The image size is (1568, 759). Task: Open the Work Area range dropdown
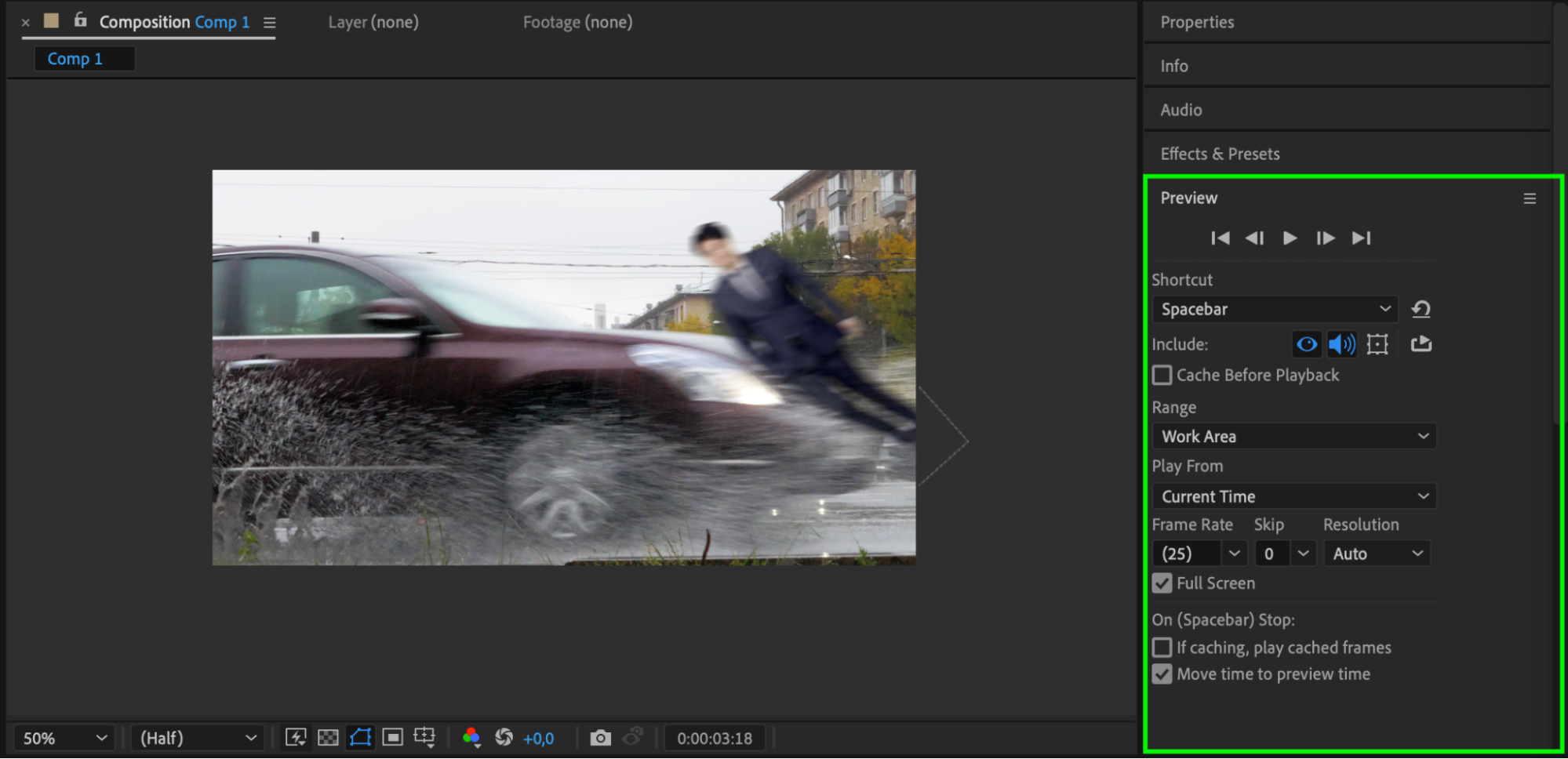[1293, 436]
